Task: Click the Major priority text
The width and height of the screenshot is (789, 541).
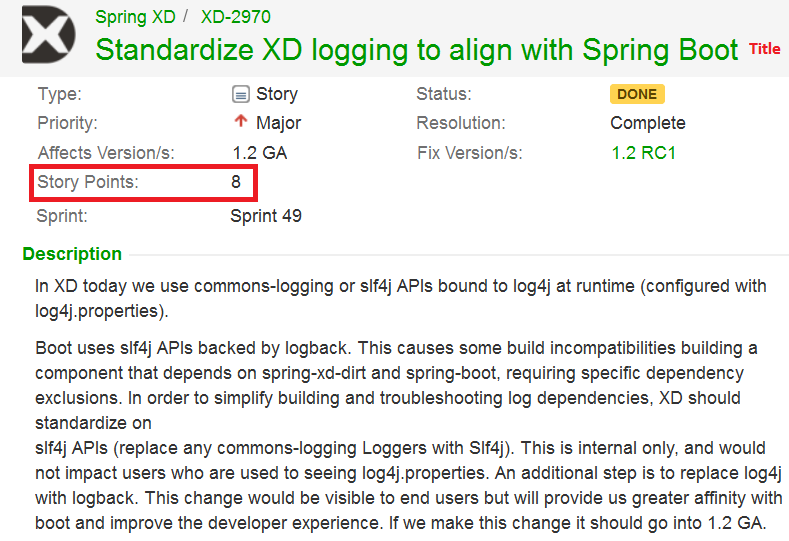Action: tap(279, 123)
